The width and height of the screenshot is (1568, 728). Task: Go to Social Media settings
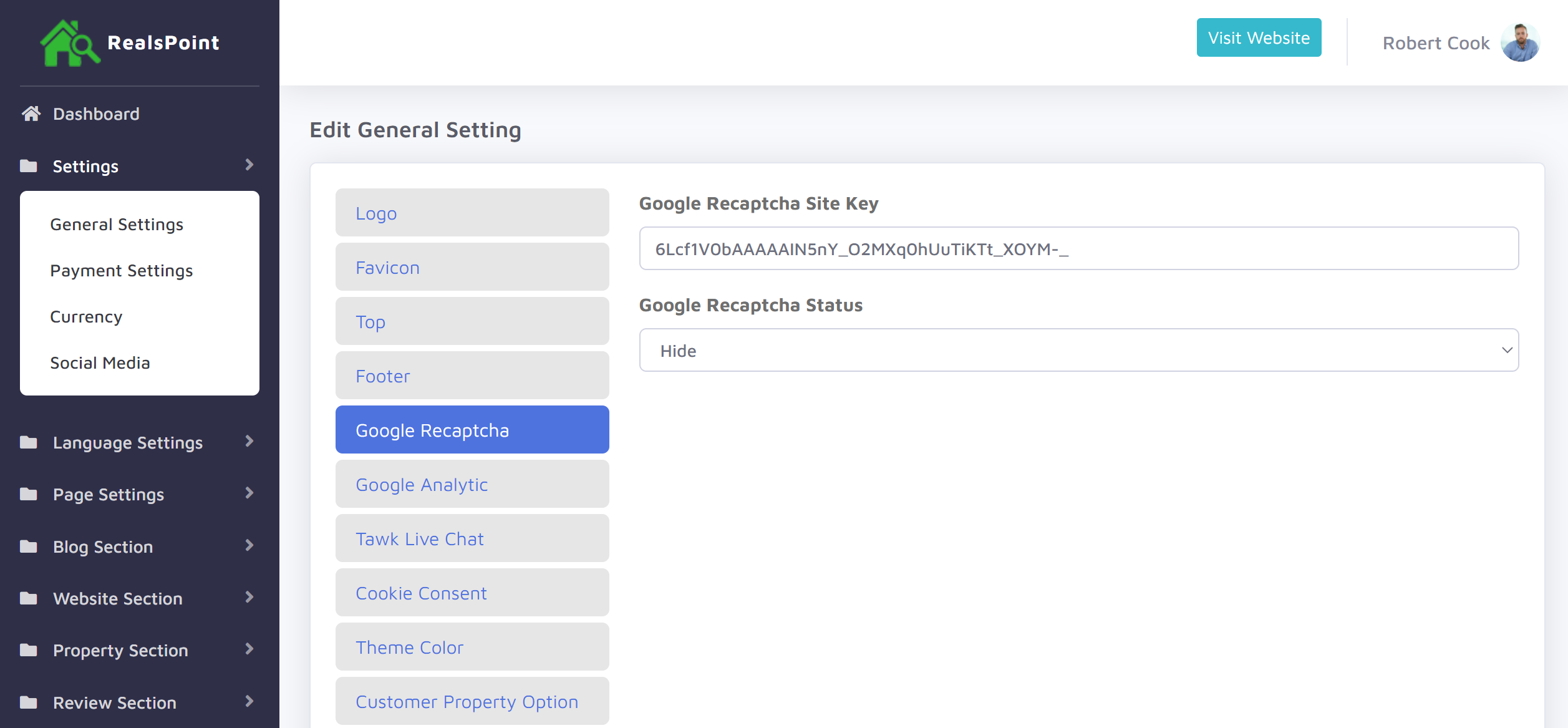(100, 363)
